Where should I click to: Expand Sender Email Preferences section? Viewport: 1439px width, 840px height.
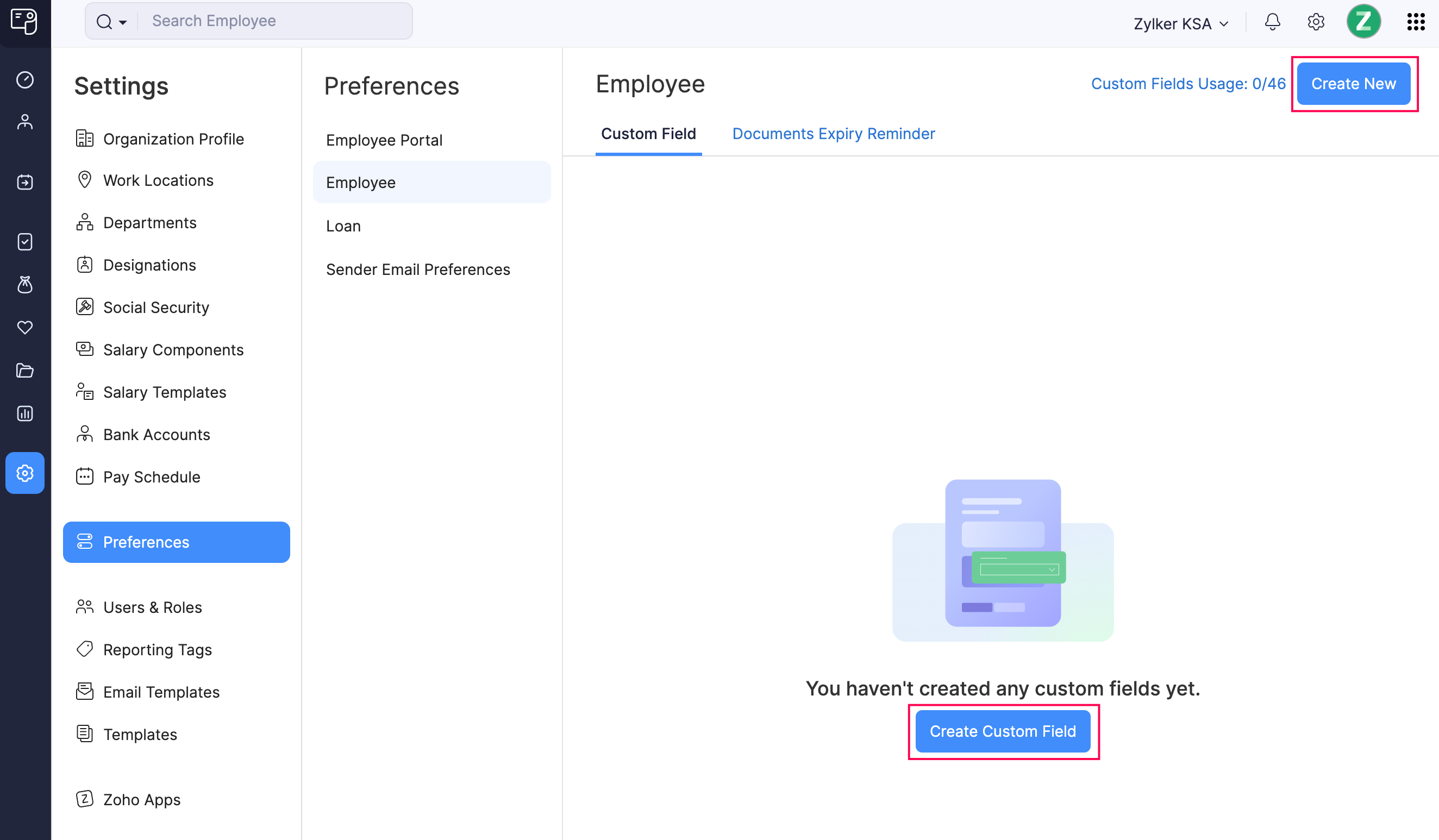[x=418, y=268]
